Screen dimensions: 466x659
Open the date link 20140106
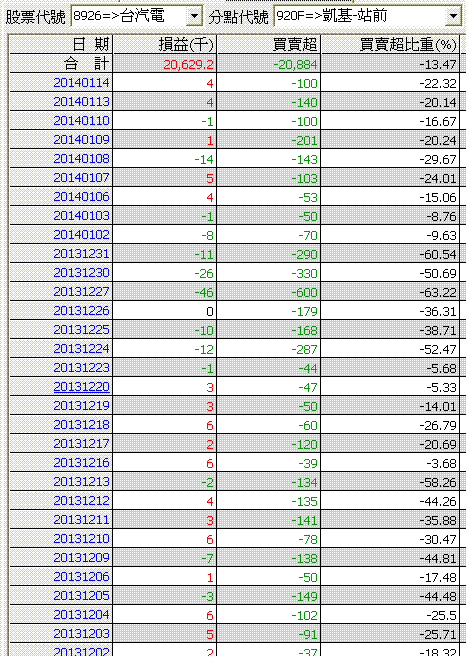tap(82, 197)
